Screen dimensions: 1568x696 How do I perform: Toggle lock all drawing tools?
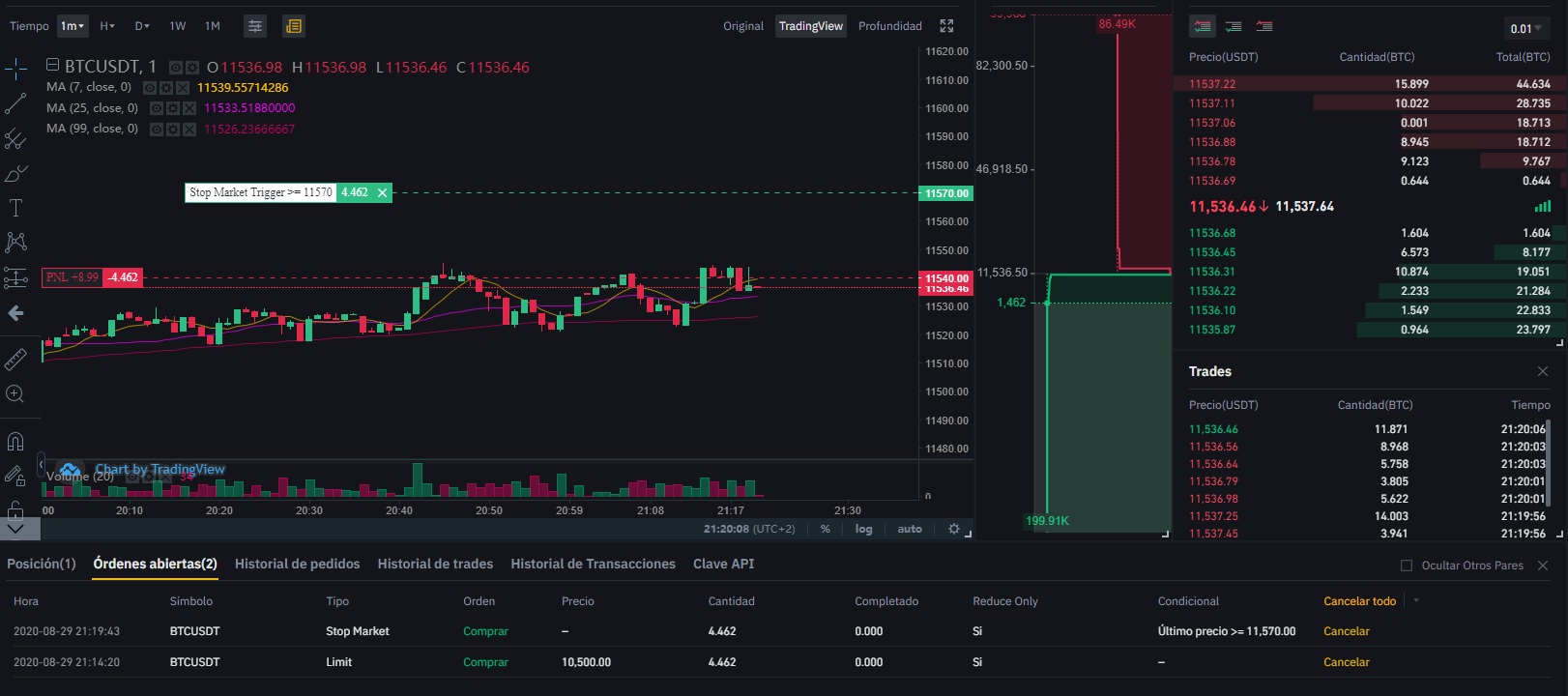(x=15, y=508)
